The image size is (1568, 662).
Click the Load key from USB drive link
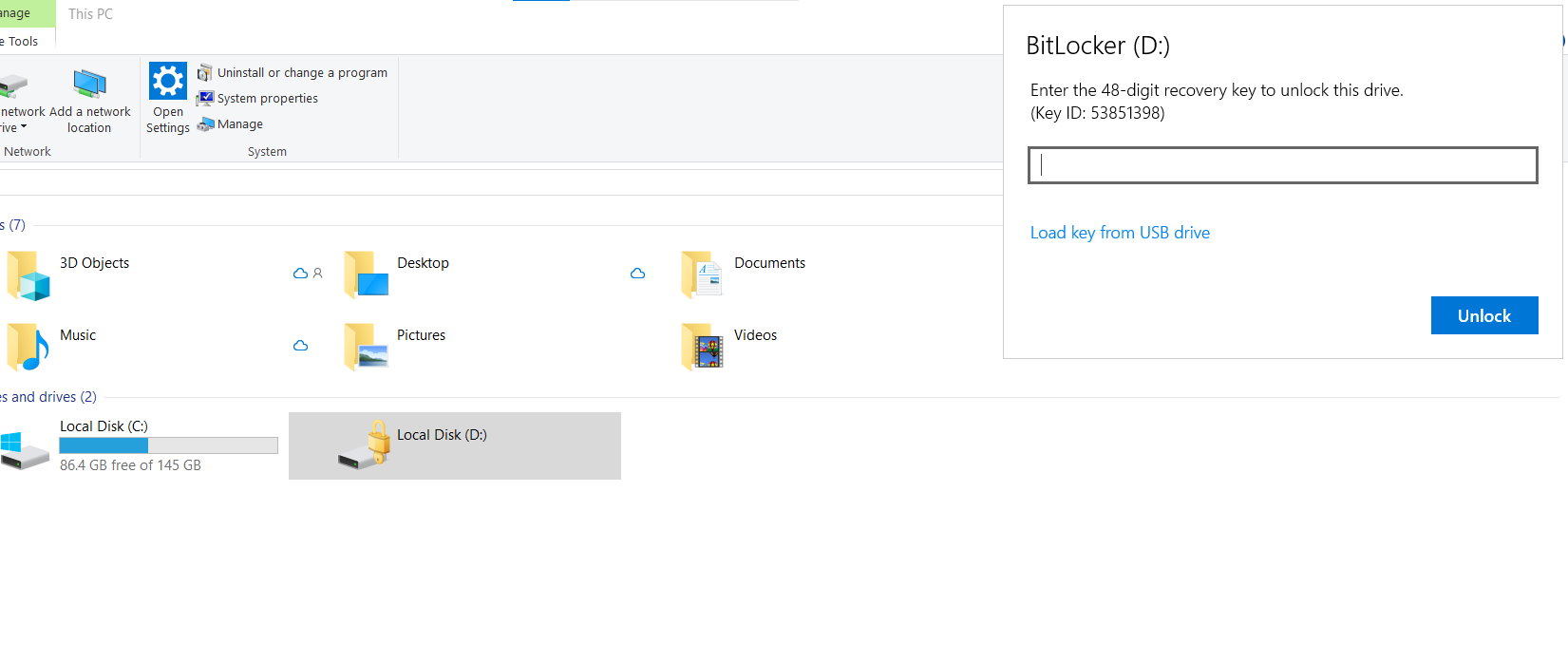point(1120,233)
